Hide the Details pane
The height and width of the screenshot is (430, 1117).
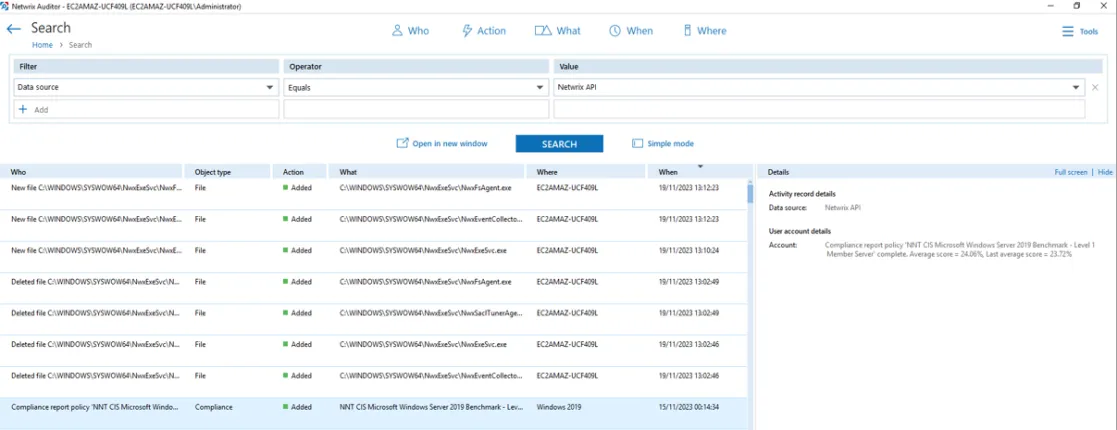(1105, 172)
